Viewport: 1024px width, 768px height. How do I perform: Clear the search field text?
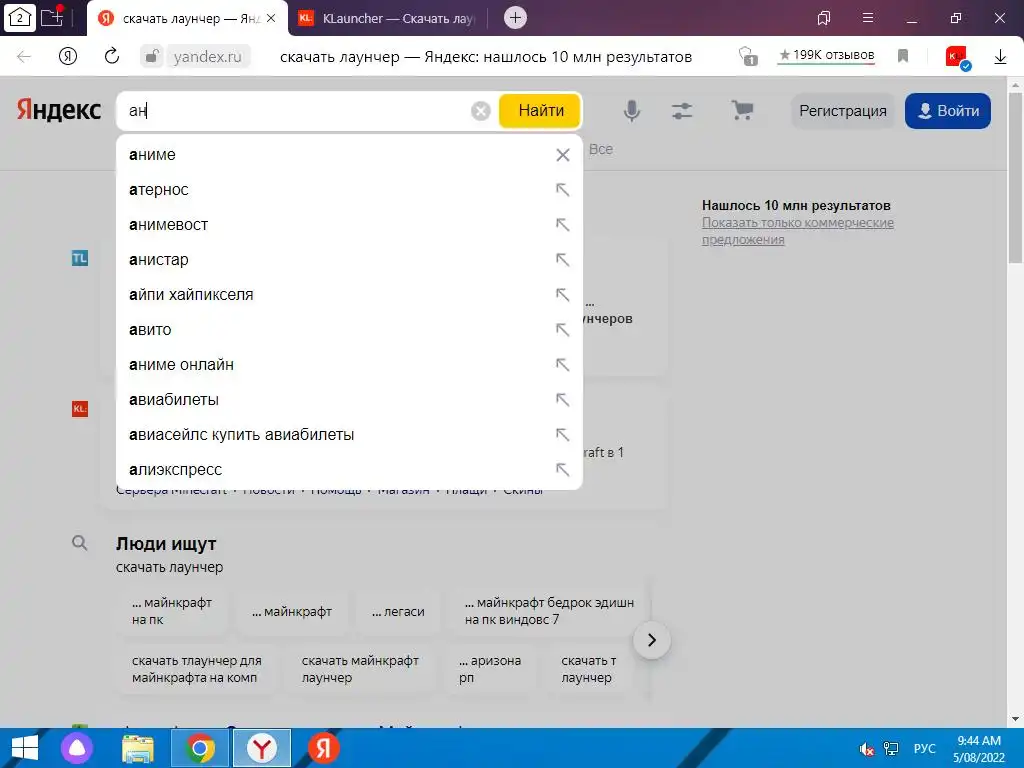pos(481,111)
